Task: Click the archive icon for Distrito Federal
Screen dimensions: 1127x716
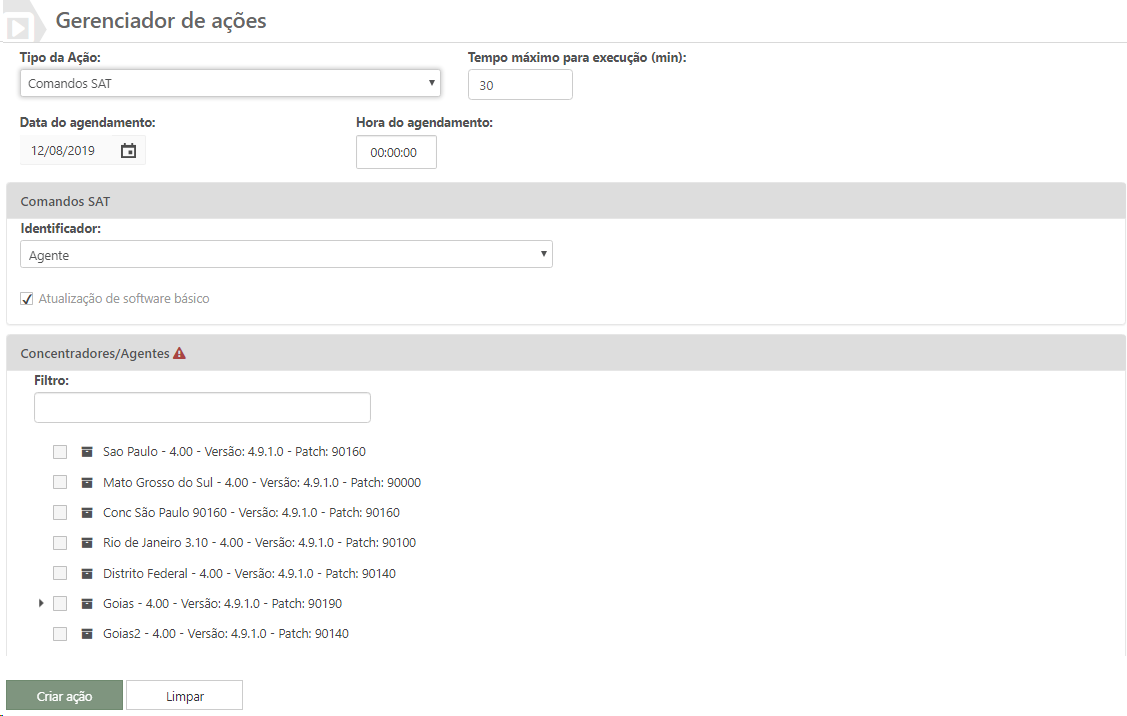Action: point(87,573)
